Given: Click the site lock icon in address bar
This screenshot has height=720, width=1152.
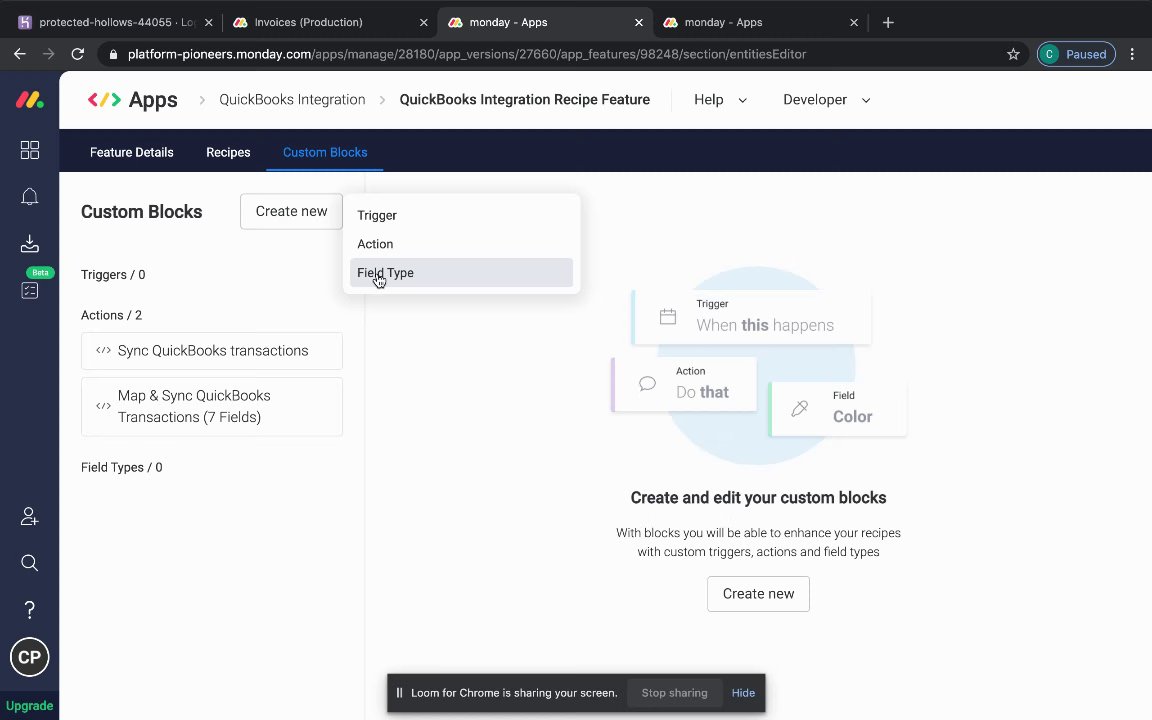Looking at the screenshot, I should (112, 54).
